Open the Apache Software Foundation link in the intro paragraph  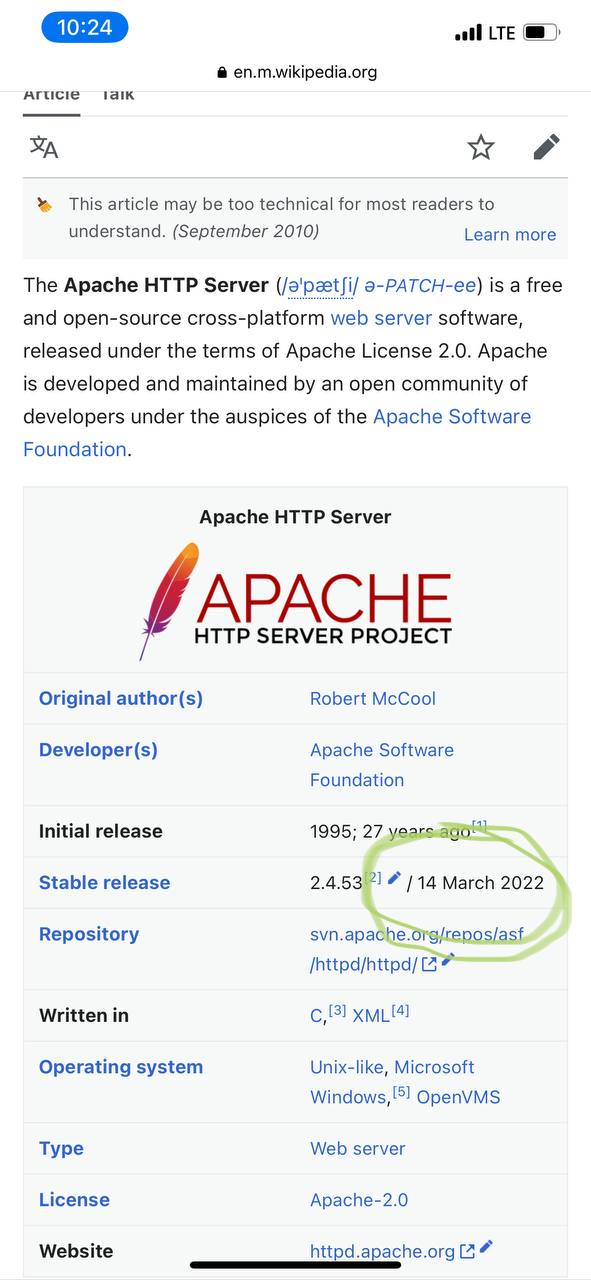point(277,433)
